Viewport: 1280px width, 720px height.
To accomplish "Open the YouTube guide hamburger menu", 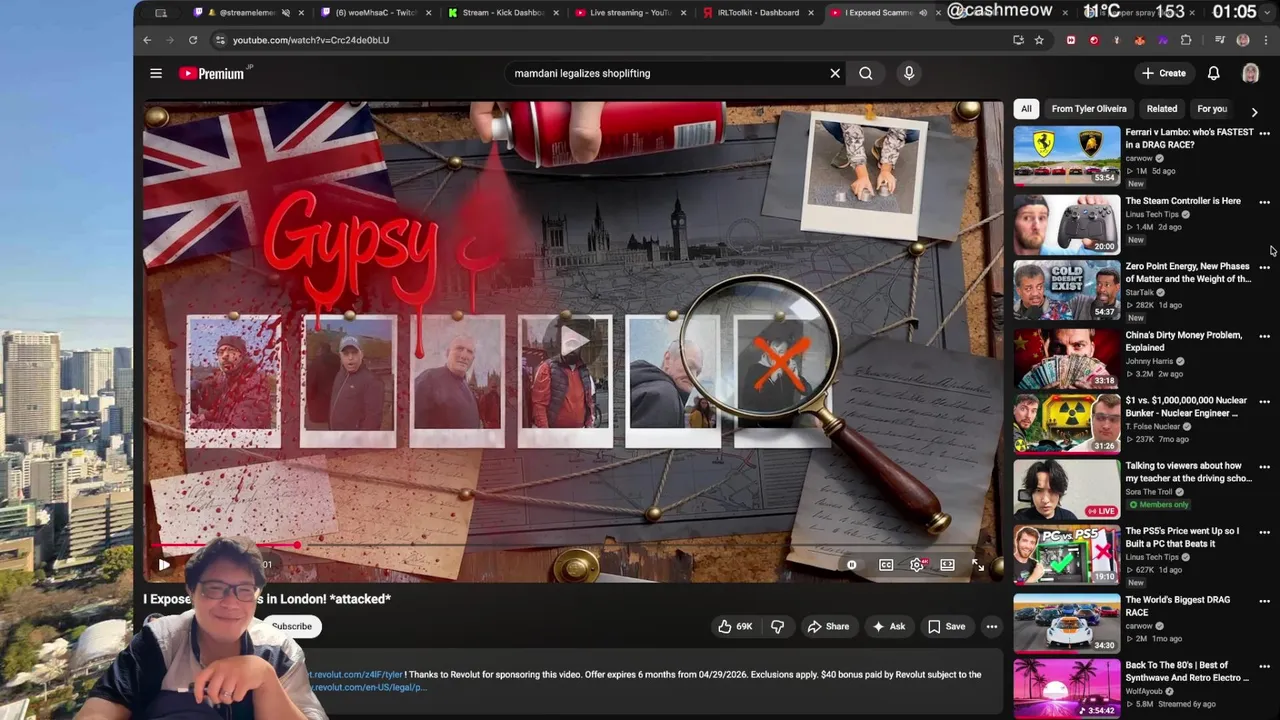I will (156, 73).
